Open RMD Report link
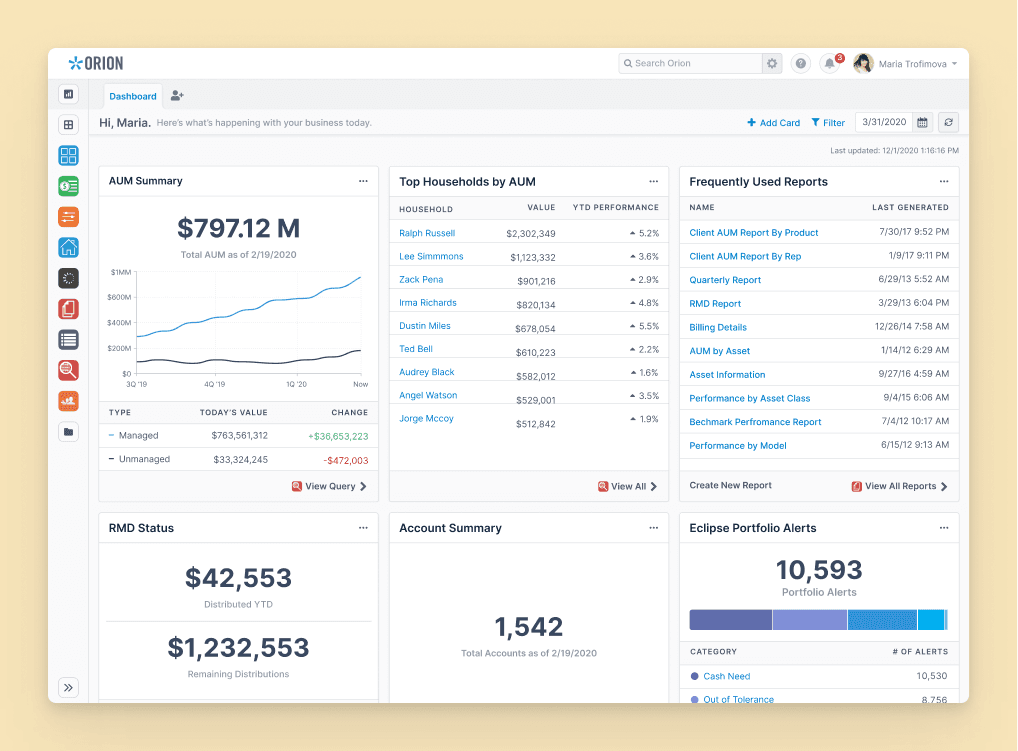1018x751 pixels. [715, 304]
